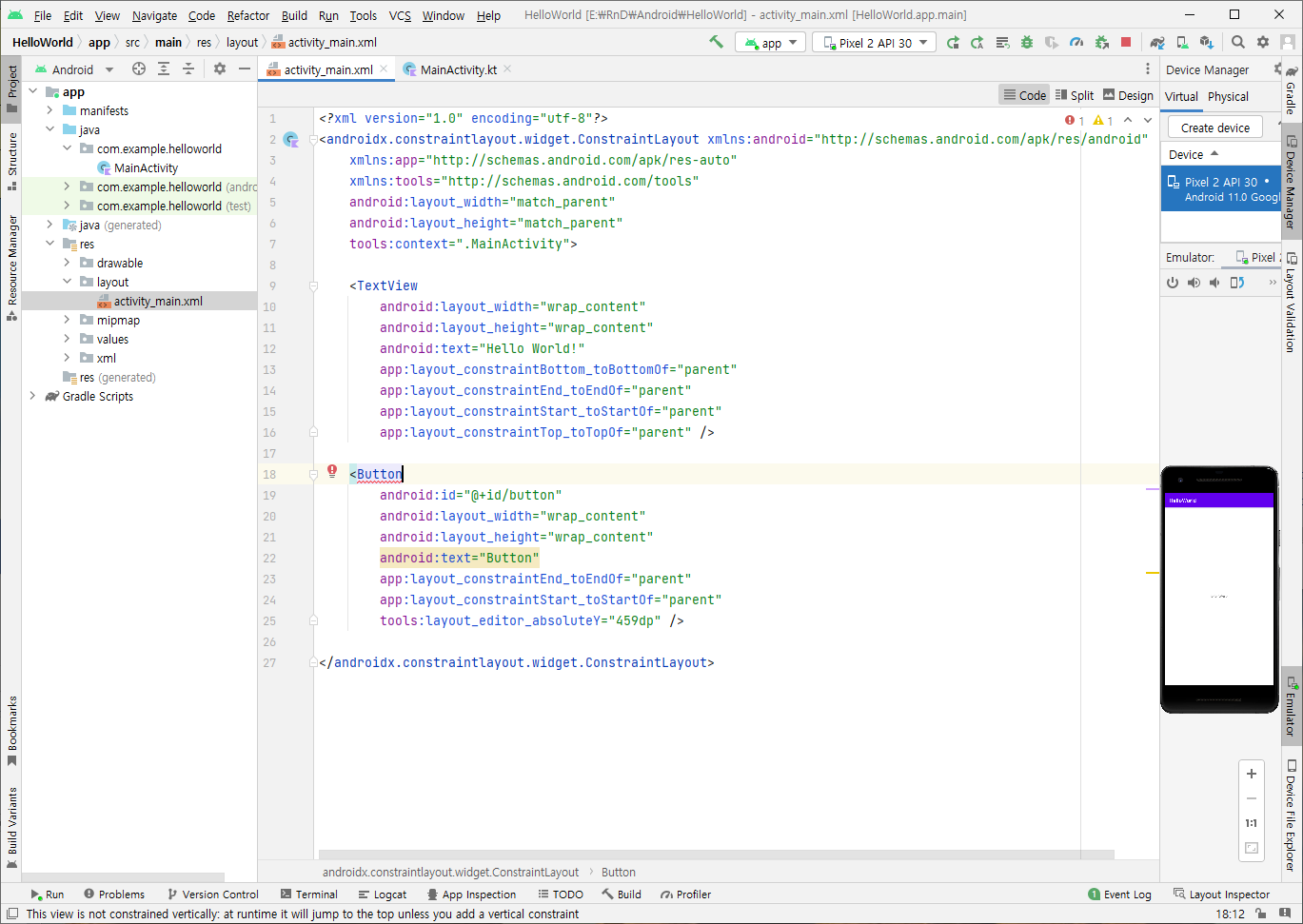The height and width of the screenshot is (924, 1303).
Task: Click the error count indicator in editor
Action: [1076, 121]
